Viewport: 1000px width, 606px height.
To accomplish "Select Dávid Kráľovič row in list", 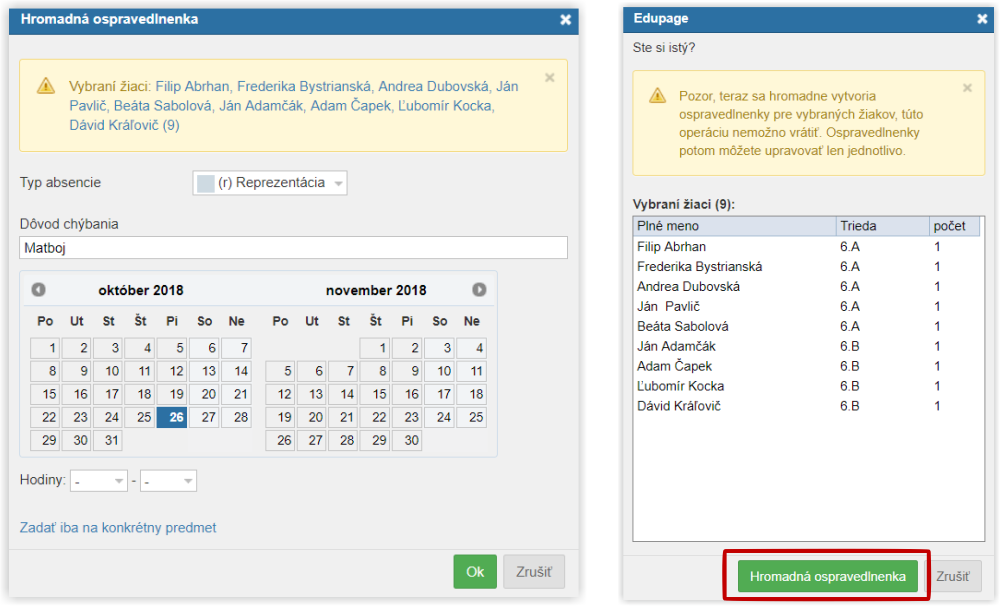I will point(807,406).
